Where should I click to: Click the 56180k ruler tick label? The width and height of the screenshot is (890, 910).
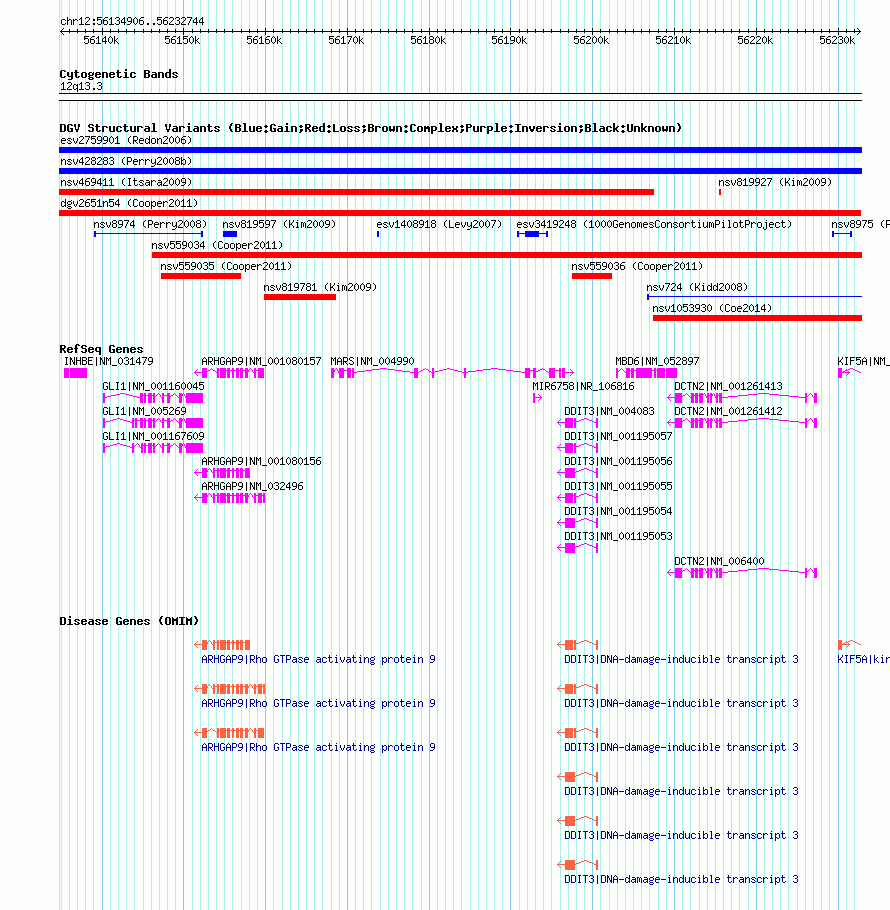(x=428, y=41)
